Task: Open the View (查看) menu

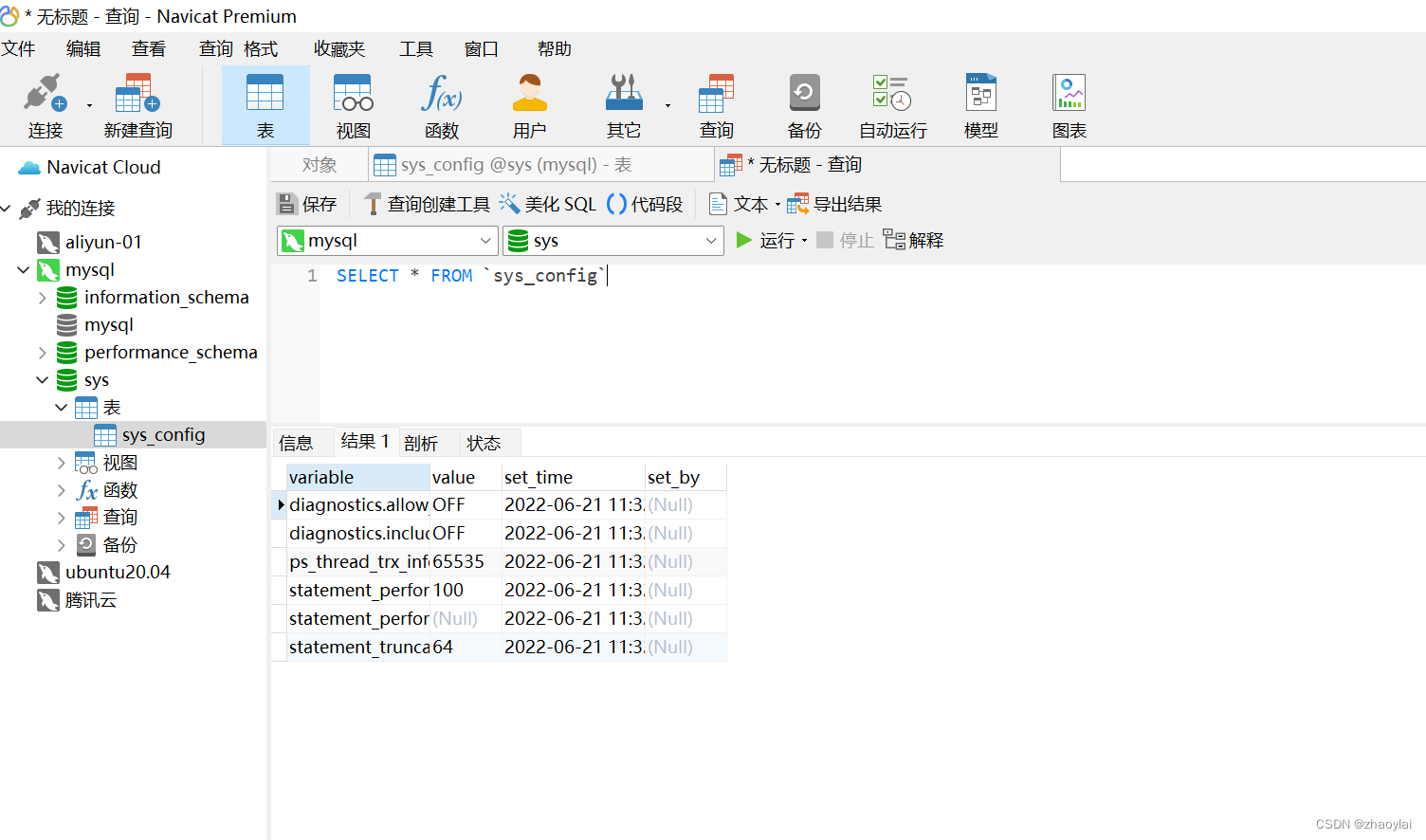Action: (x=149, y=49)
